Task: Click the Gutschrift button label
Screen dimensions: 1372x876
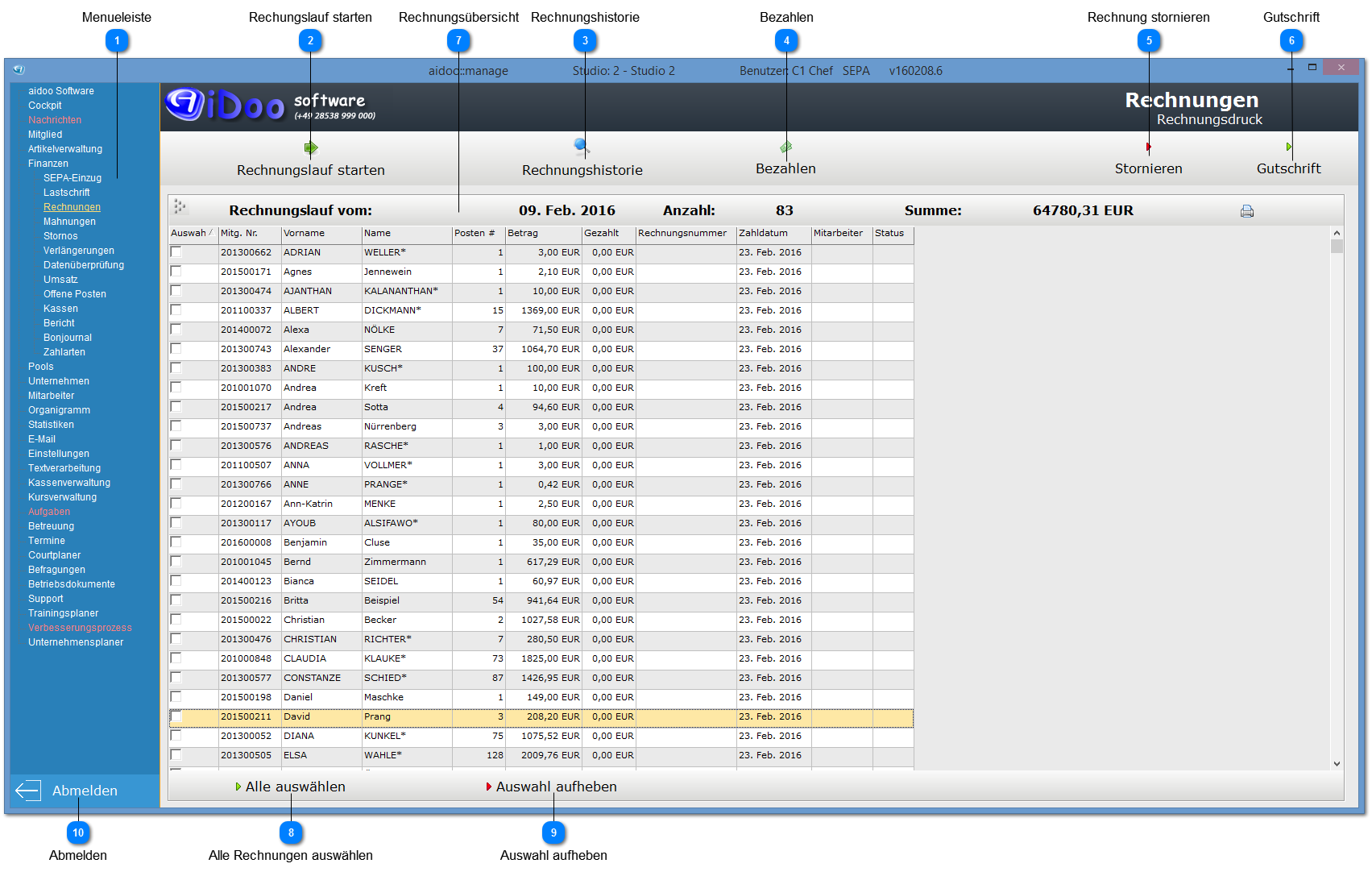Action: pyautogui.click(x=1289, y=168)
